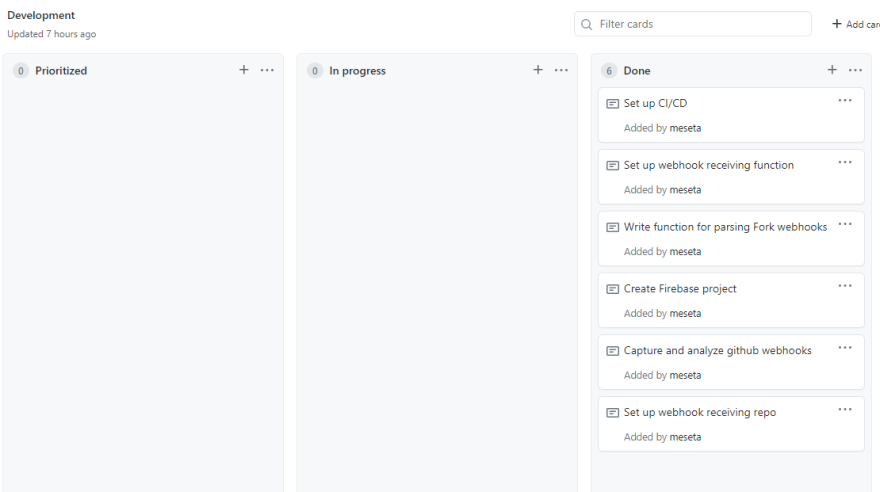
Task: Click the Updated 7 hours ago text
Action: [x=52, y=34]
